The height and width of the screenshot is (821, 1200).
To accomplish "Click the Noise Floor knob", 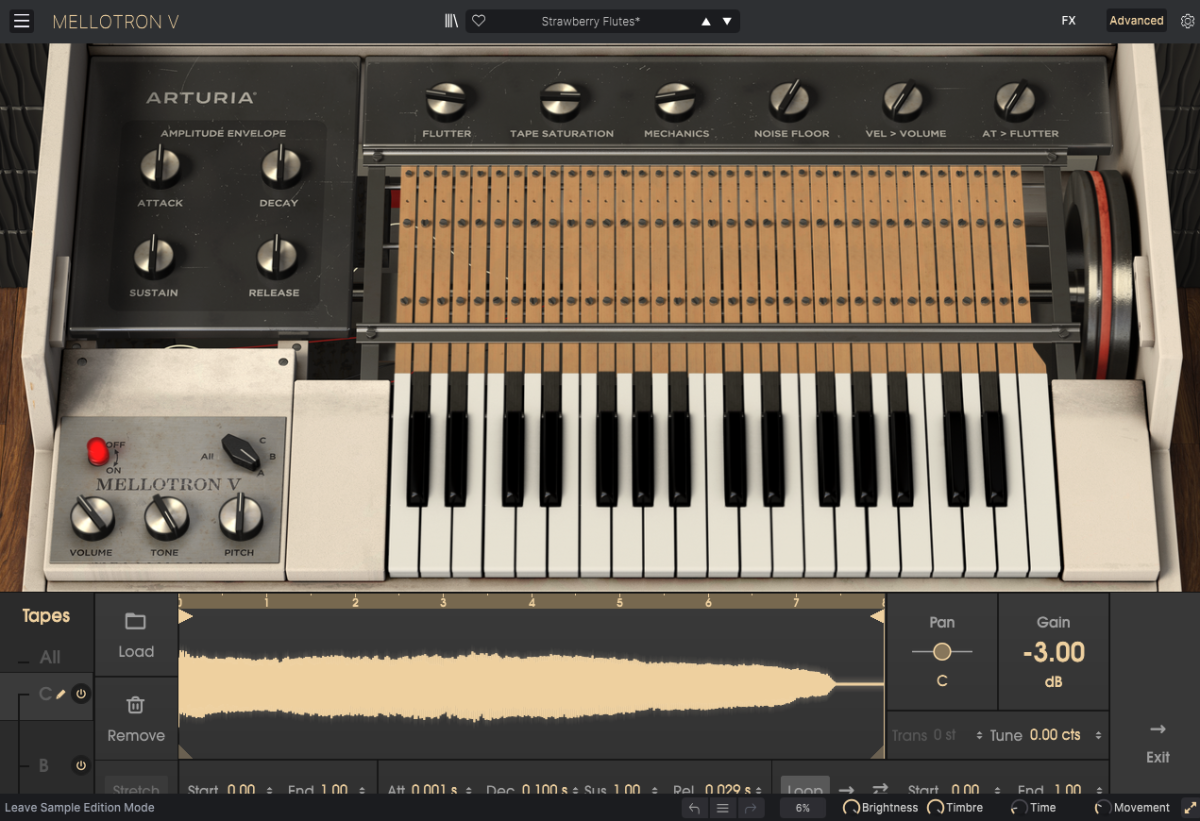I will pyautogui.click(x=790, y=100).
